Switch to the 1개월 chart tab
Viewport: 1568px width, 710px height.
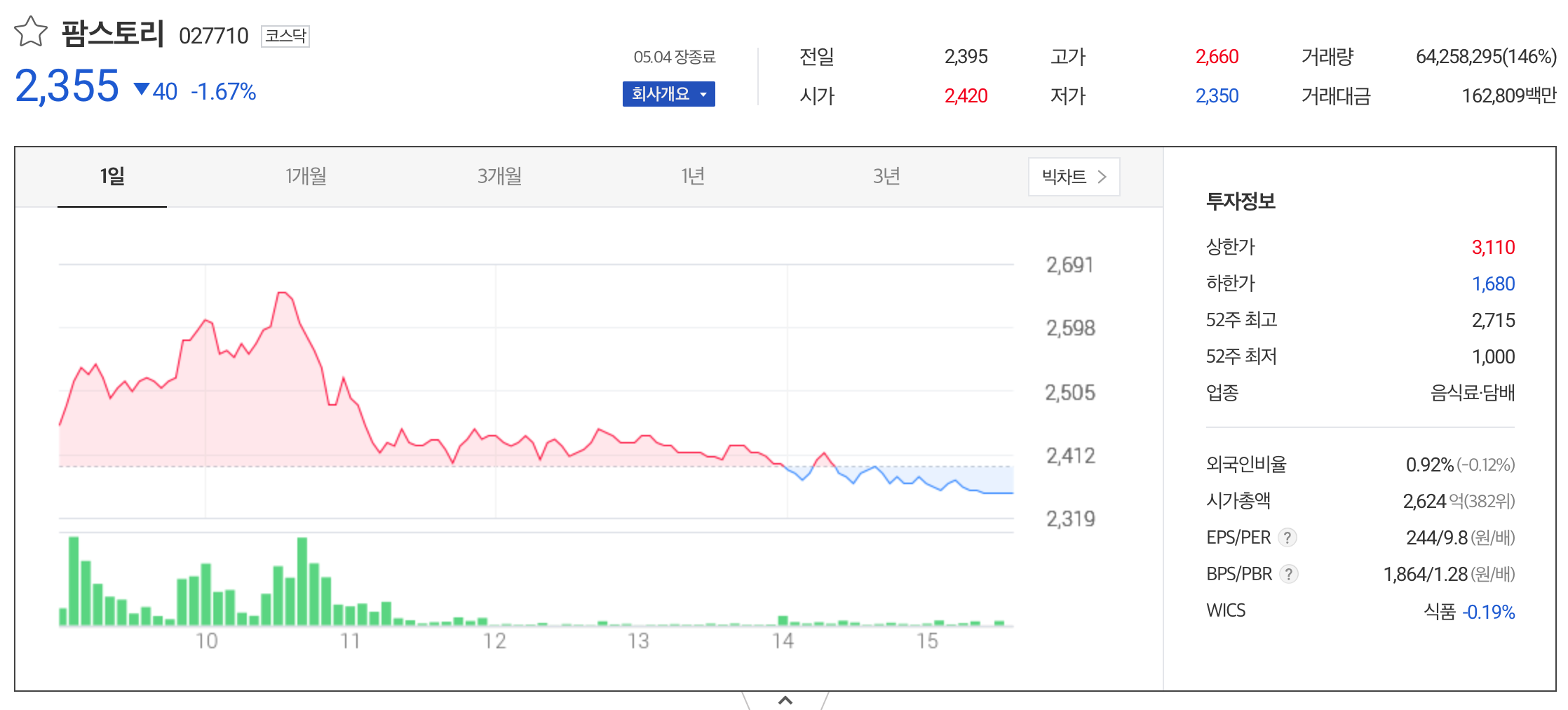(306, 176)
